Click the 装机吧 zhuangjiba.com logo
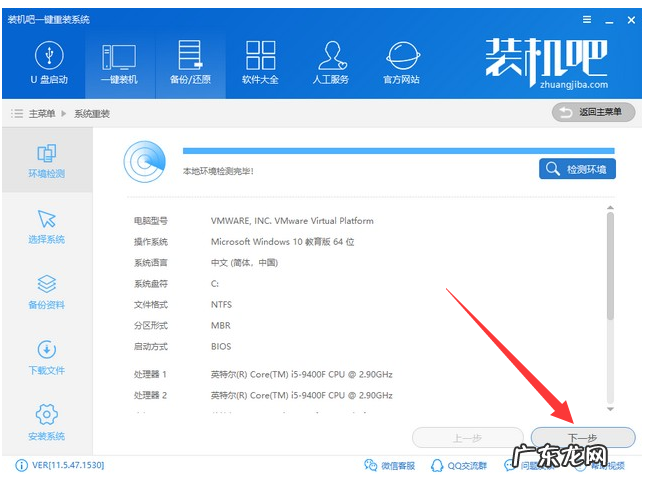The width and height of the screenshot is (646, 485). click(x=547, y=63)
